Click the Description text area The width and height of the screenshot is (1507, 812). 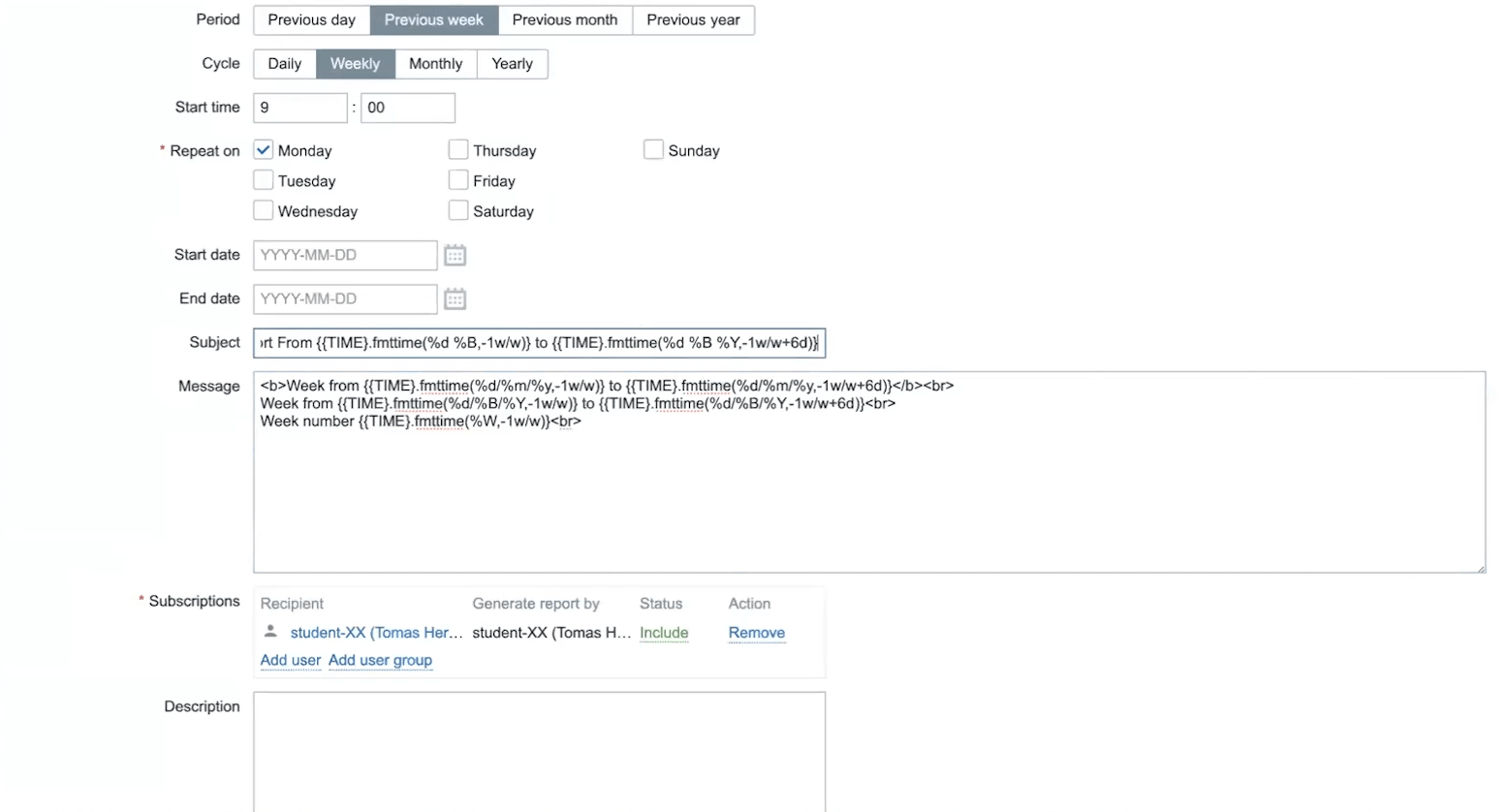[x=539, y=751]
